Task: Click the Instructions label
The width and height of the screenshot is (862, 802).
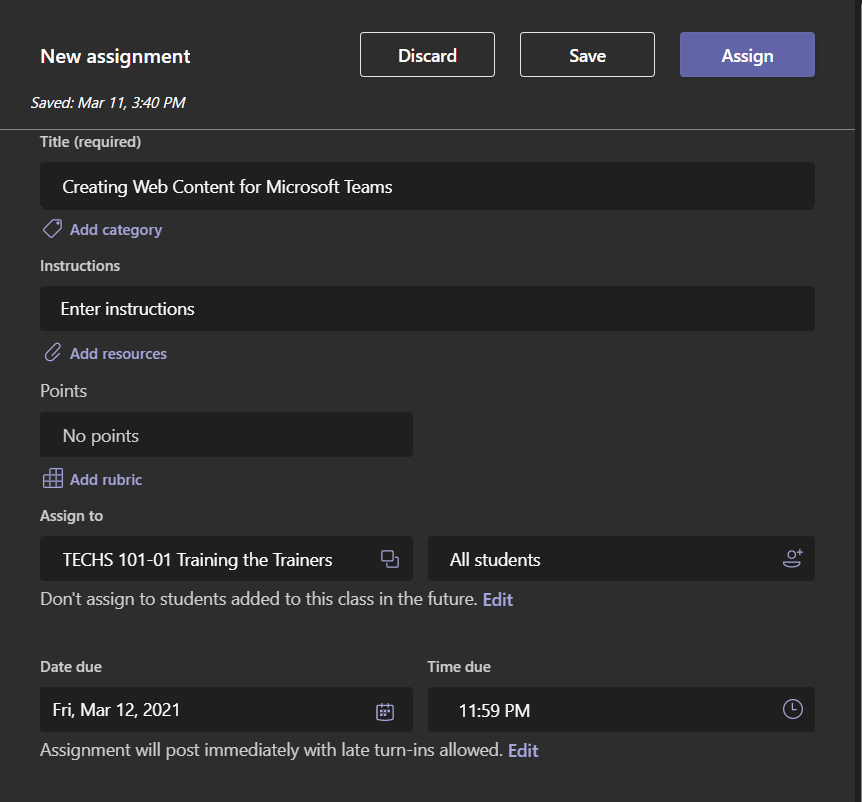Action: (x=80, y=266)
